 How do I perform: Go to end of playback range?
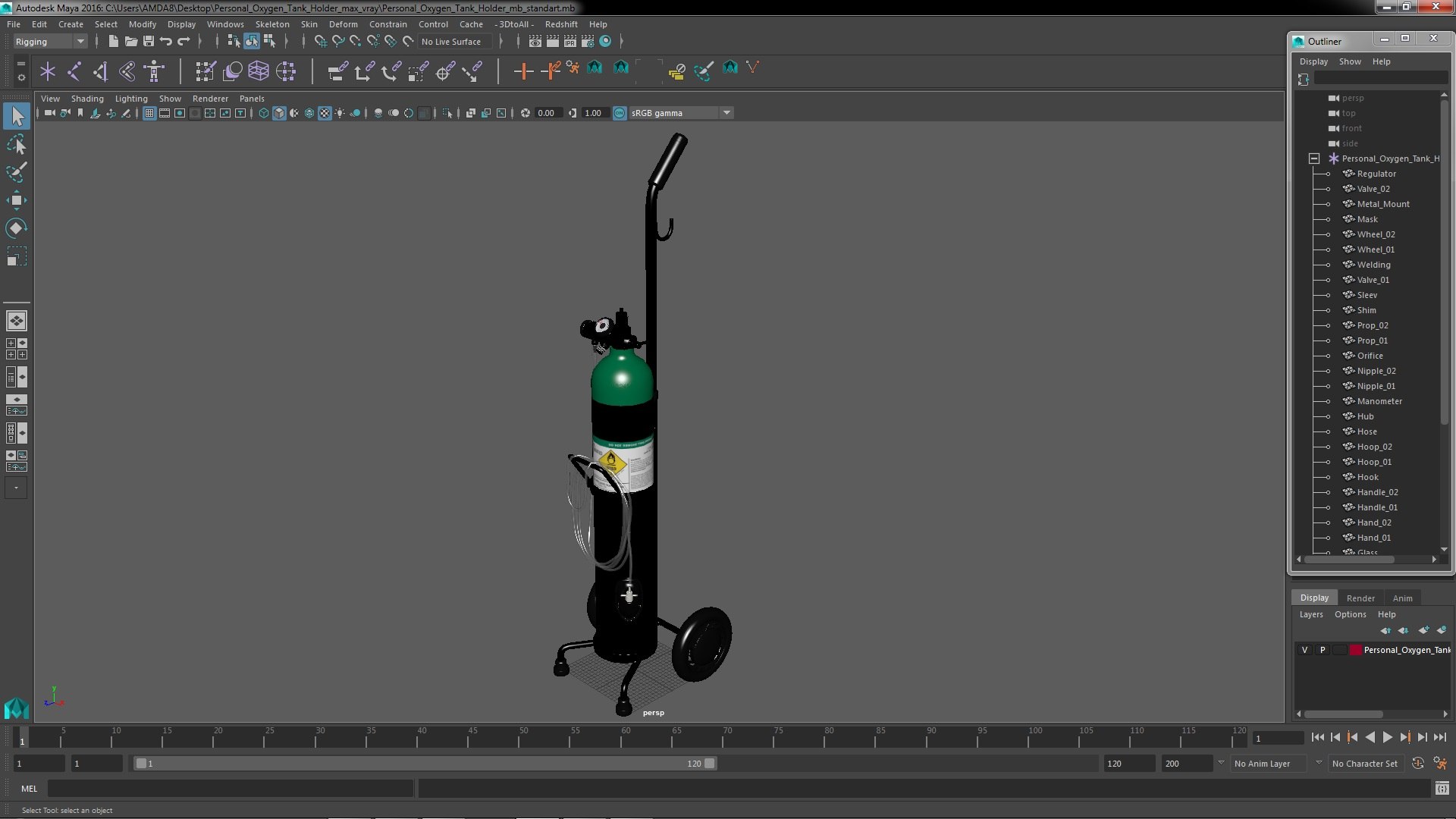pyautogui.click(x=1439, y=737)
